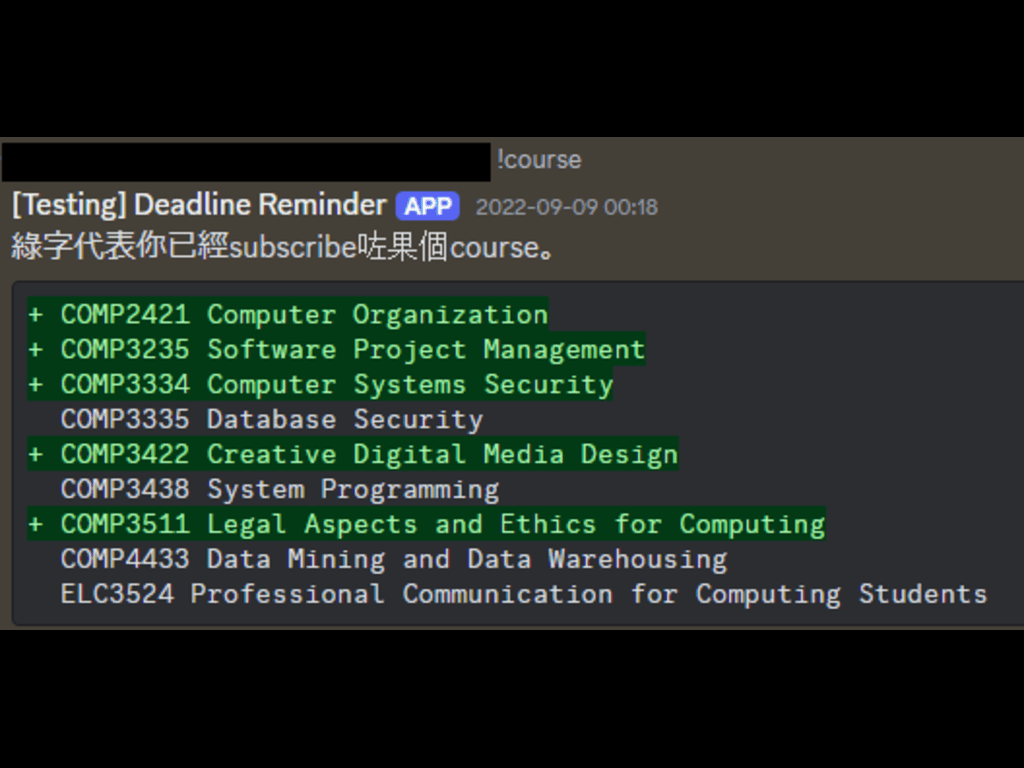This screenshot has height=768, width=1024.
Task: Click the Chinese subscribe explanation message text
Action: [x=282, y=247]
